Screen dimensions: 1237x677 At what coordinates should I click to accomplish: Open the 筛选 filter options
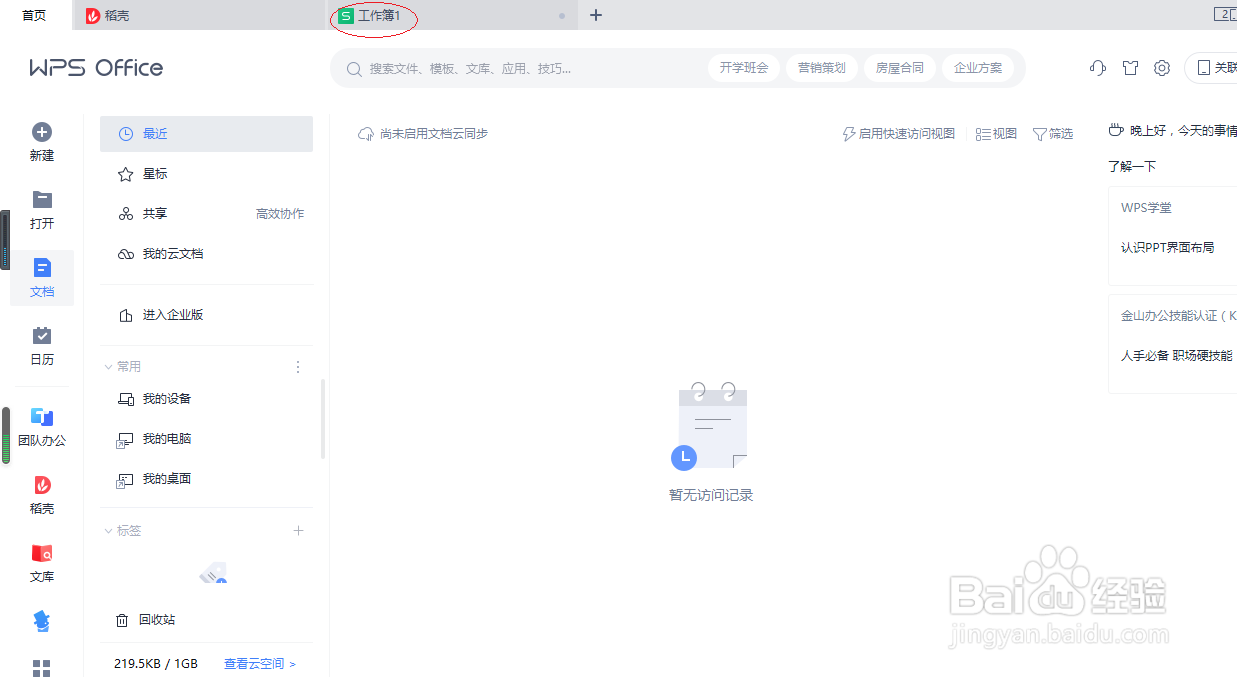(1052, 133)
